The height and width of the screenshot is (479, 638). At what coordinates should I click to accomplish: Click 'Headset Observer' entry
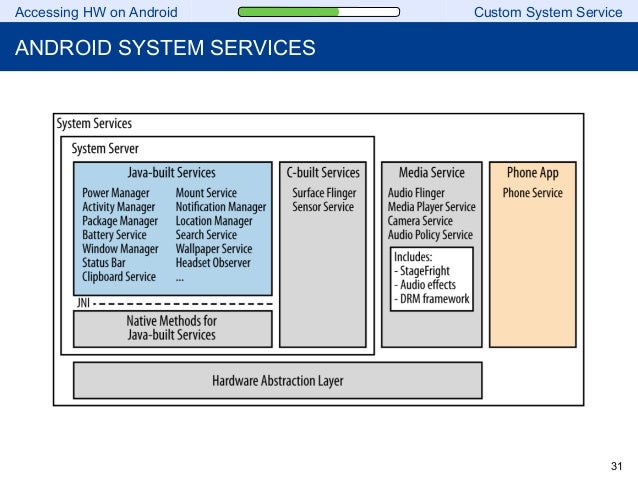tap(213, 262)
